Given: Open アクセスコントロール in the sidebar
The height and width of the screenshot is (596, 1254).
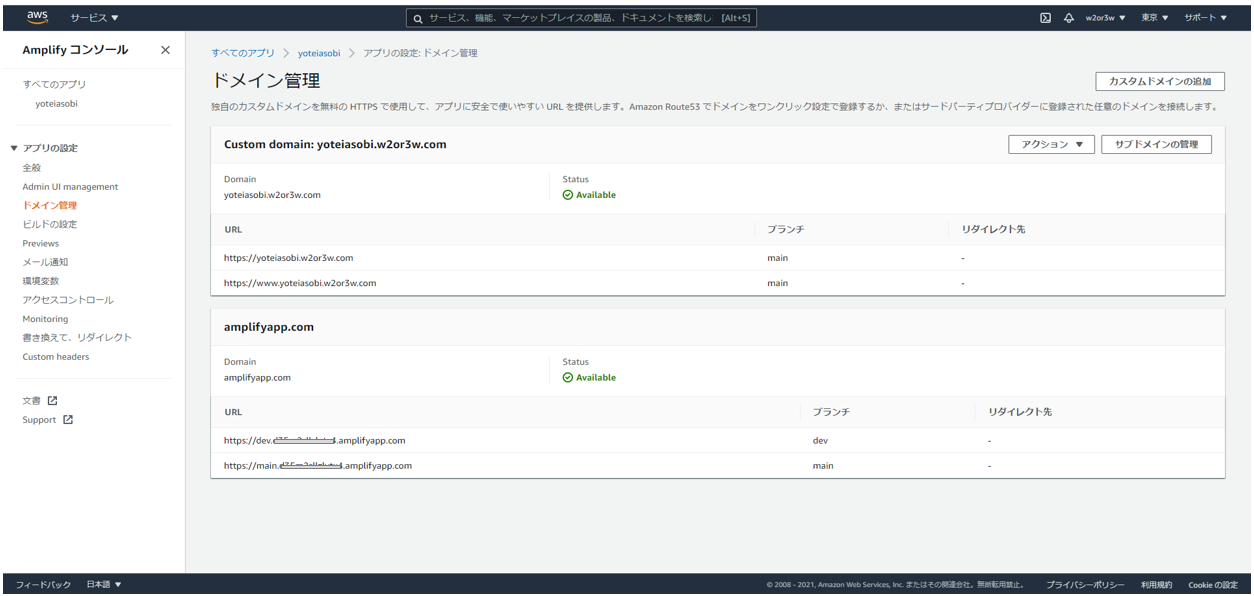Looking at the screenshot, I should (x=68, y=300).
